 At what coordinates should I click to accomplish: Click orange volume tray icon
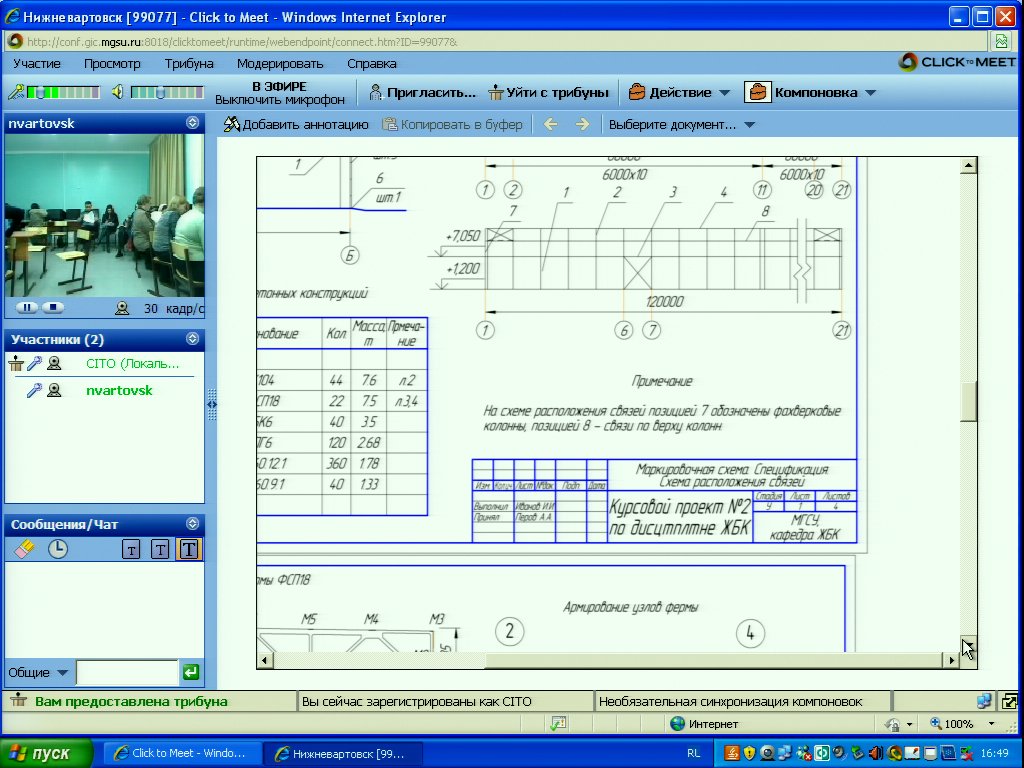[x=876, y=753]
